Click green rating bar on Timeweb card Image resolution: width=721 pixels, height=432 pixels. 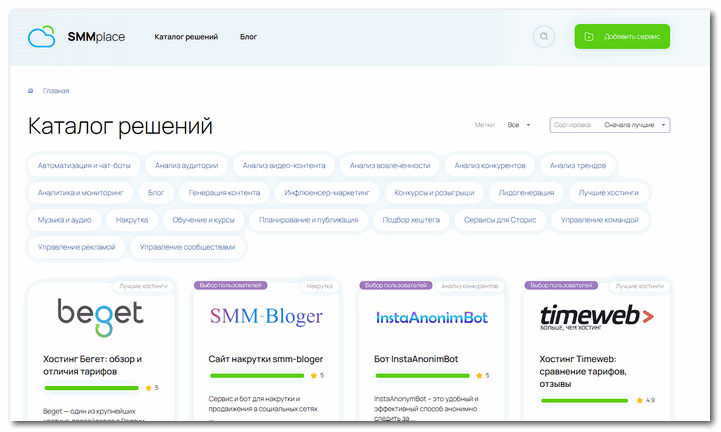coord(584,400)
